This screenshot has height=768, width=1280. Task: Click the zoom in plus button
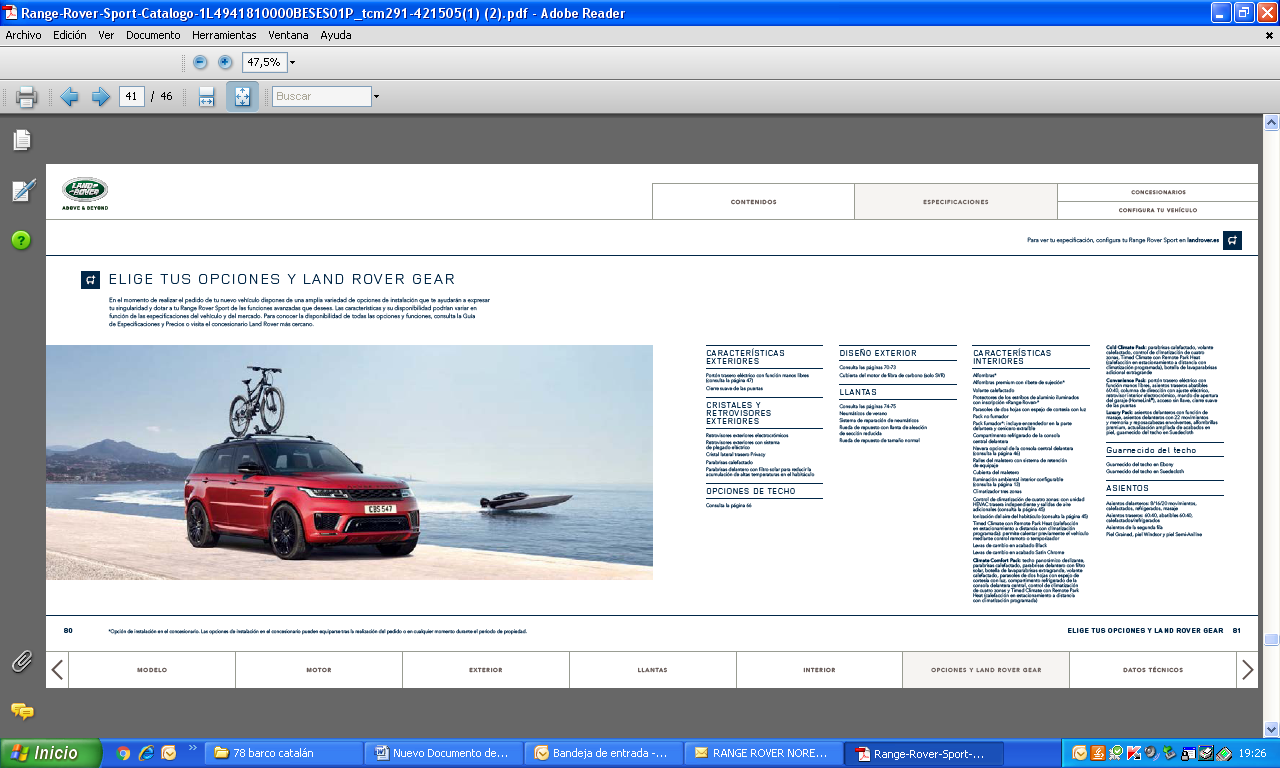click(x=225, y=62)
